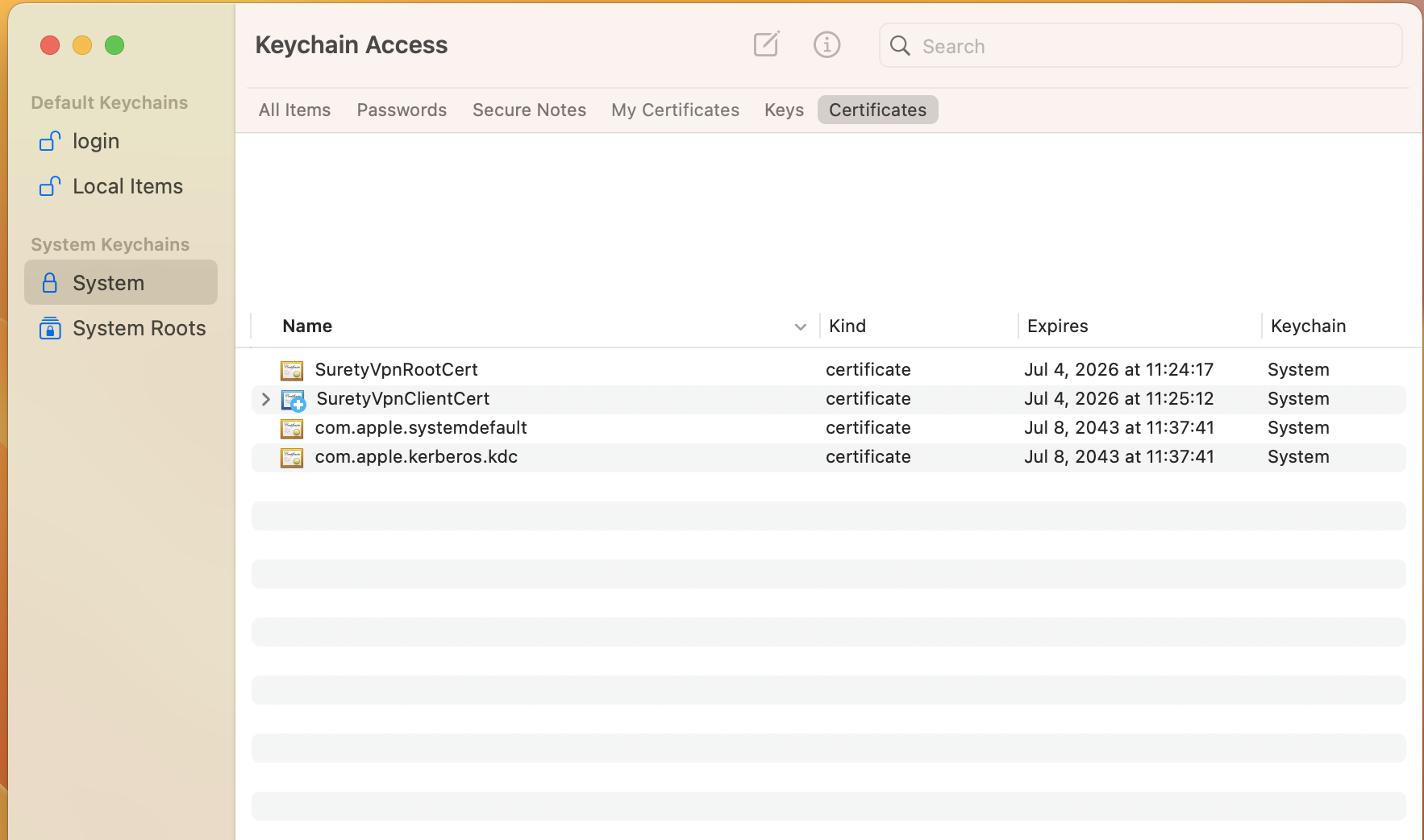1424x840 pixels.
Task: Open the System Roots keychain
Action: [x=121, y=328]
